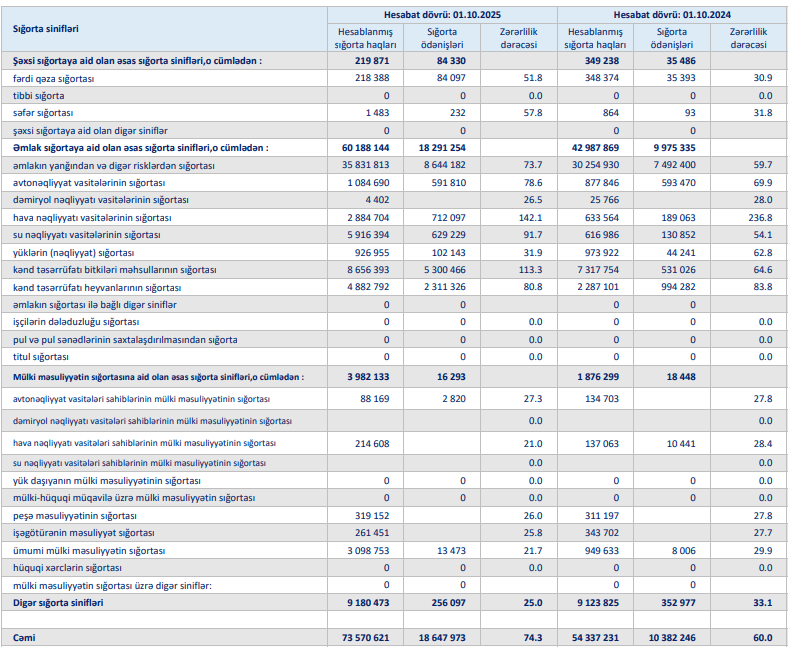Select the "Hesabat dövrü: 01.10.2024" header cell
This screenshot has height=648, width=788.
click(684, 15)
